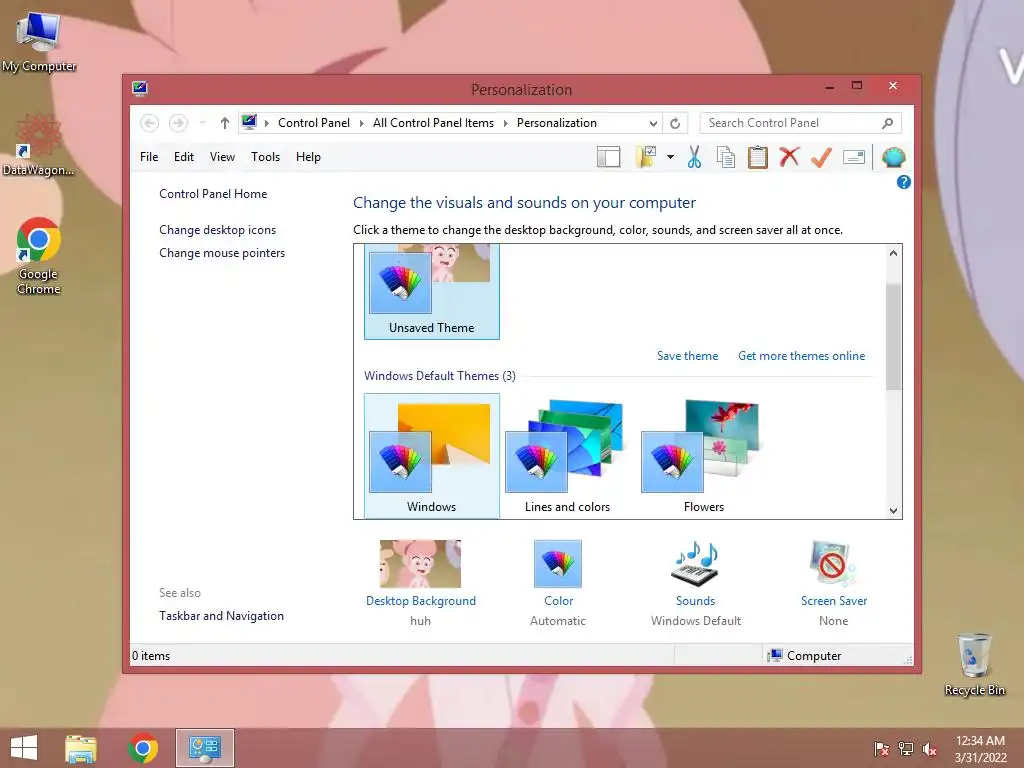Open Taskbar and Navigation link
The height and width of the screenshot is (768, 1024).
pyautogui.click(x=221, y=616)
